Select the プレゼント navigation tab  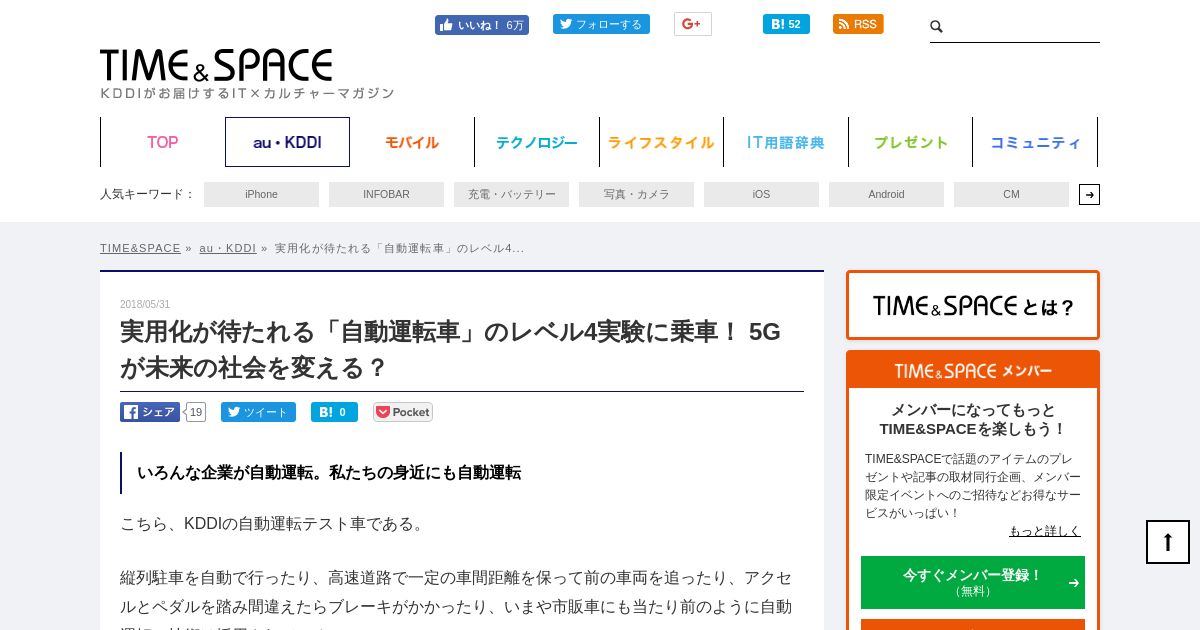coord(911,142)
